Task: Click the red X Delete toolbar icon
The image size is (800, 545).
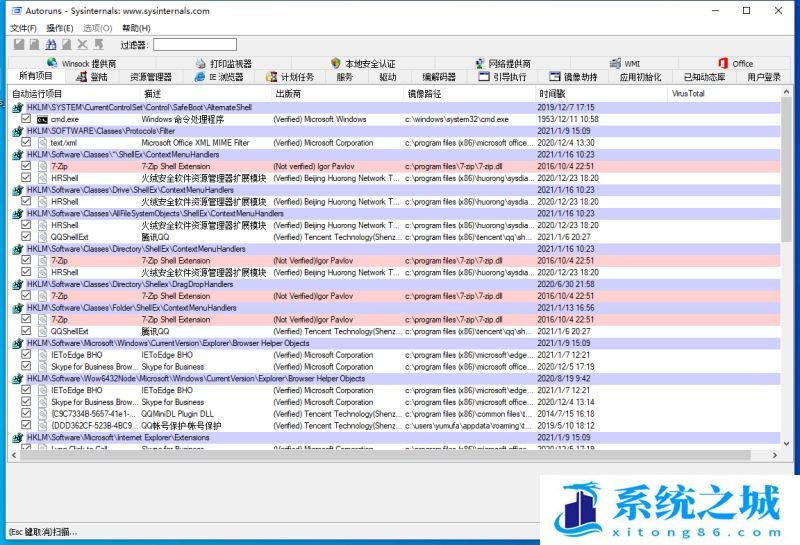Action: pyautogui.click(x=82, y=45)
